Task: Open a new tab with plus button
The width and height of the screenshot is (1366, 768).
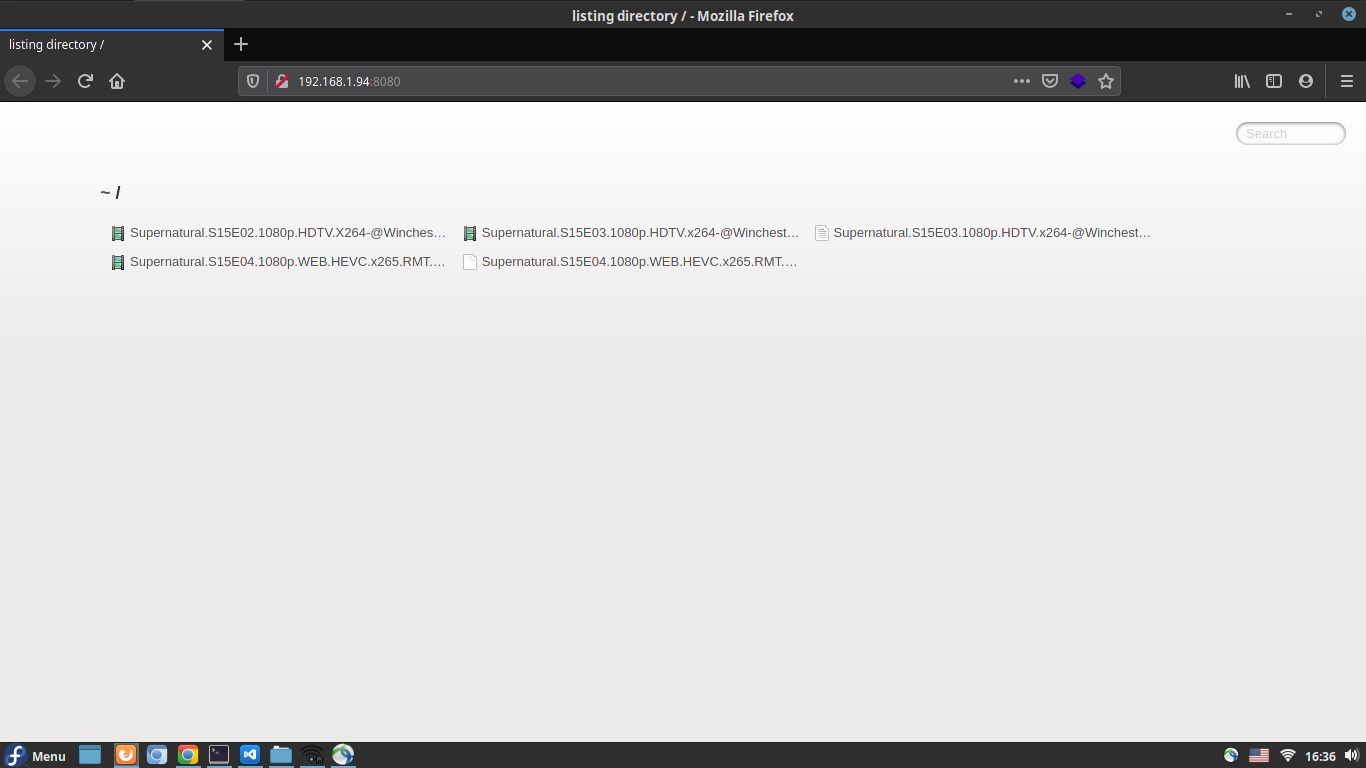Action: point(241,44)
